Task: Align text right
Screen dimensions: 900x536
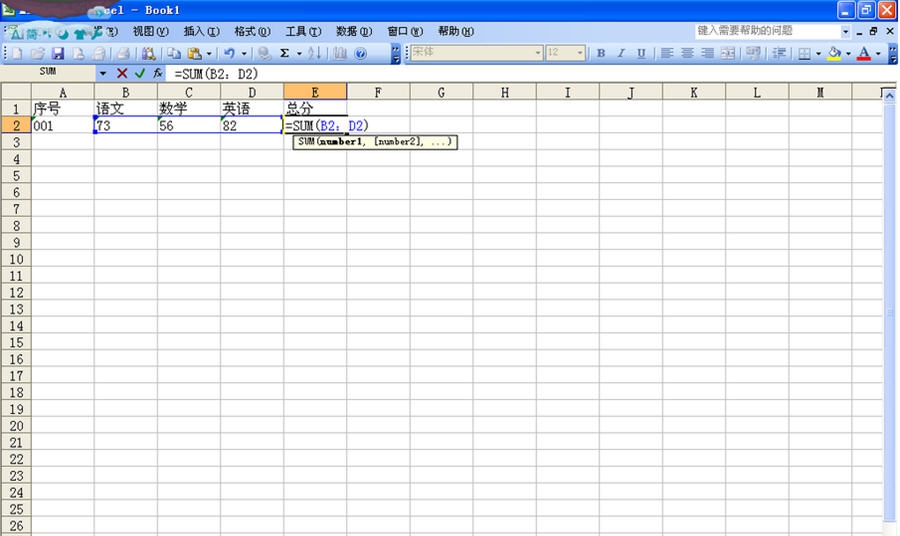Action: (x=707, y=53)
